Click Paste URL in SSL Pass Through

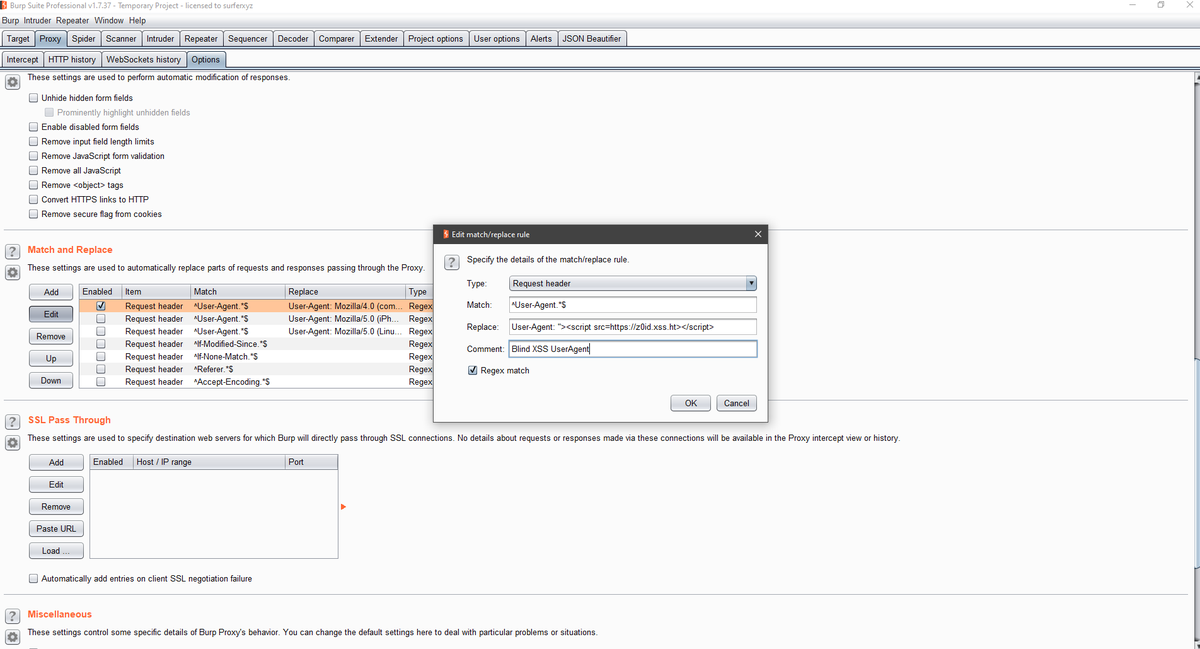[56, 529]
